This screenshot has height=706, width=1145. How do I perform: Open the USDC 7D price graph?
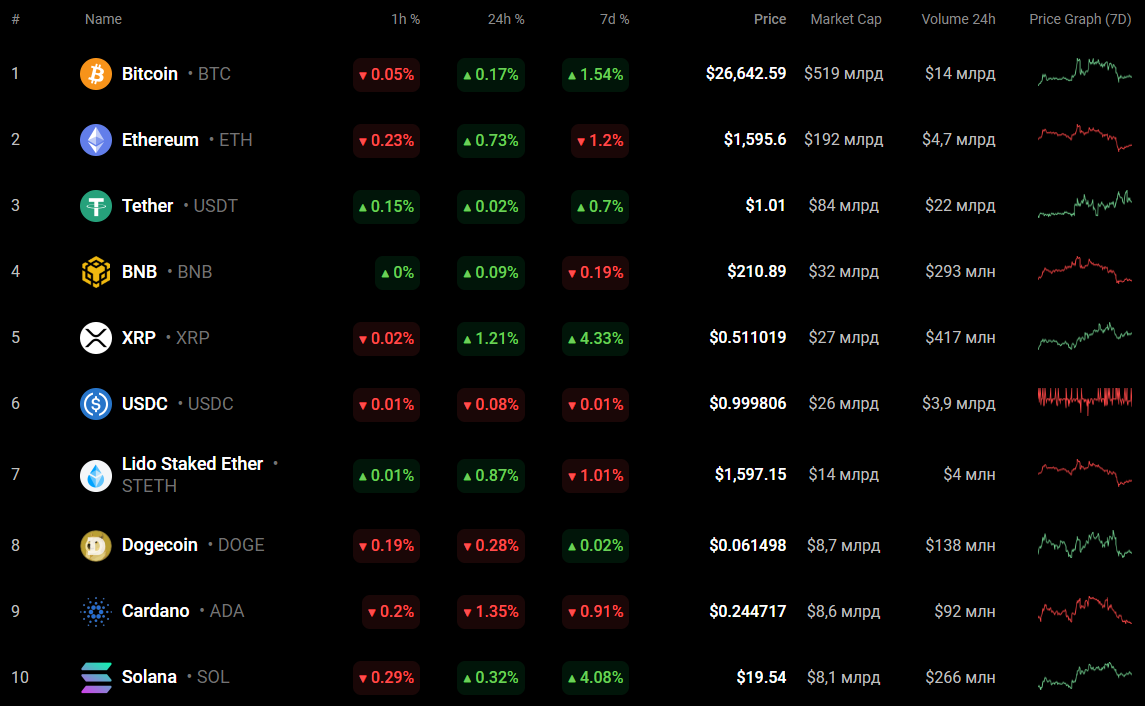tap(1085, 402)
